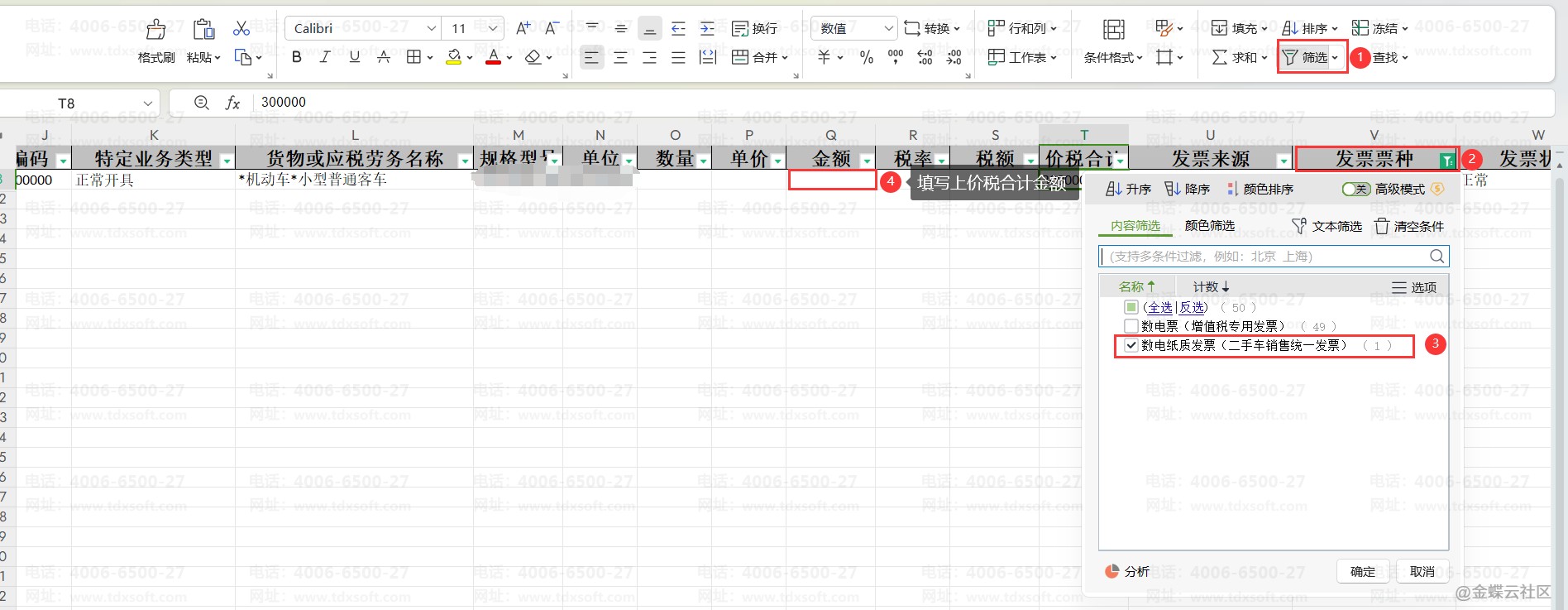Open the 数值 number format dropdown
The width and height of the screenshot is (1568, 610).
(888, 28)
